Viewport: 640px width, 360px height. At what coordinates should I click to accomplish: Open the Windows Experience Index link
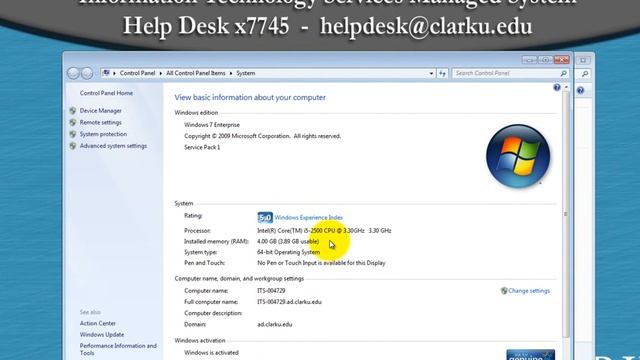point(308,218)
